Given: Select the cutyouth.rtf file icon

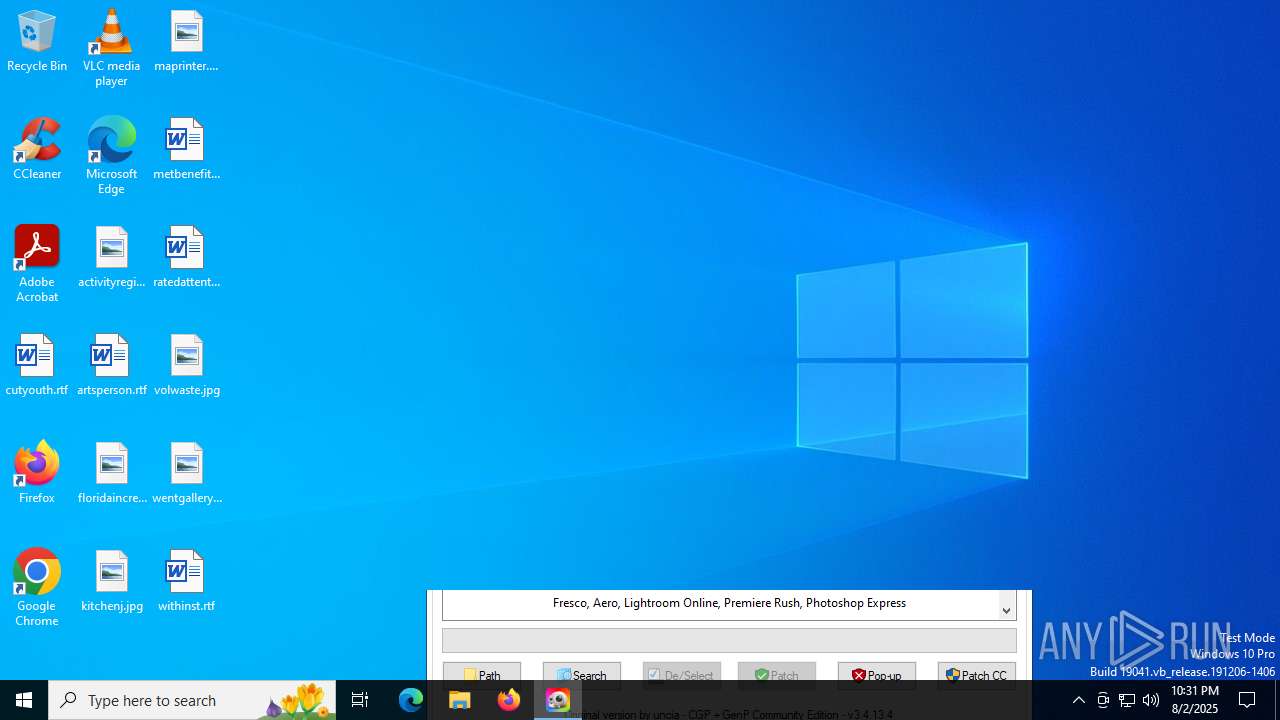Looking at the screenshot, I should point(37,366).
